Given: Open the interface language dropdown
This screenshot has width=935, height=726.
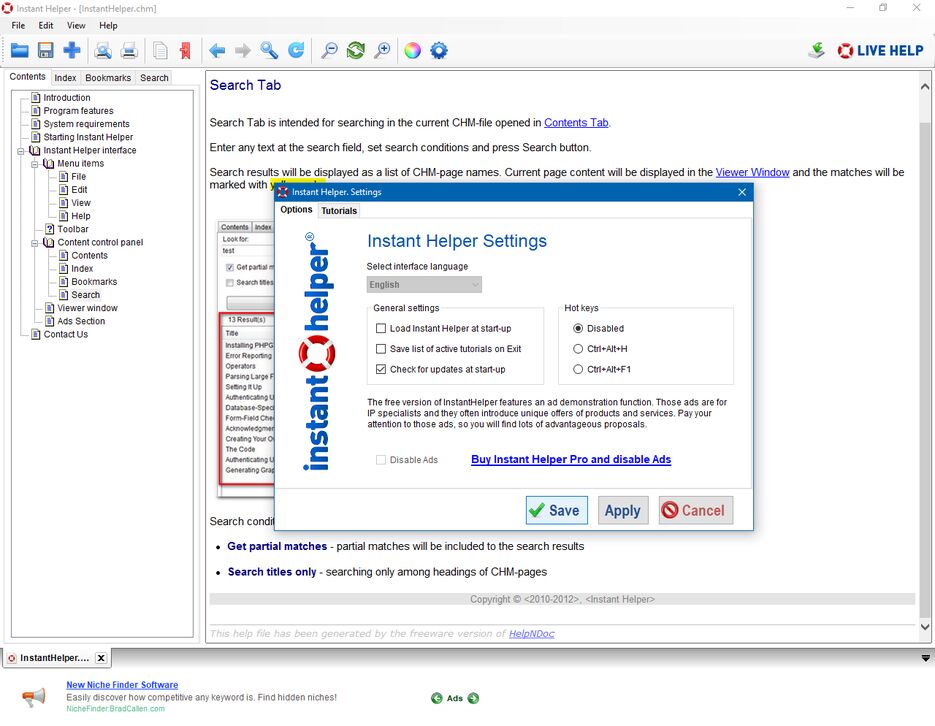Looking at the screenshot, I should [424, 285].
